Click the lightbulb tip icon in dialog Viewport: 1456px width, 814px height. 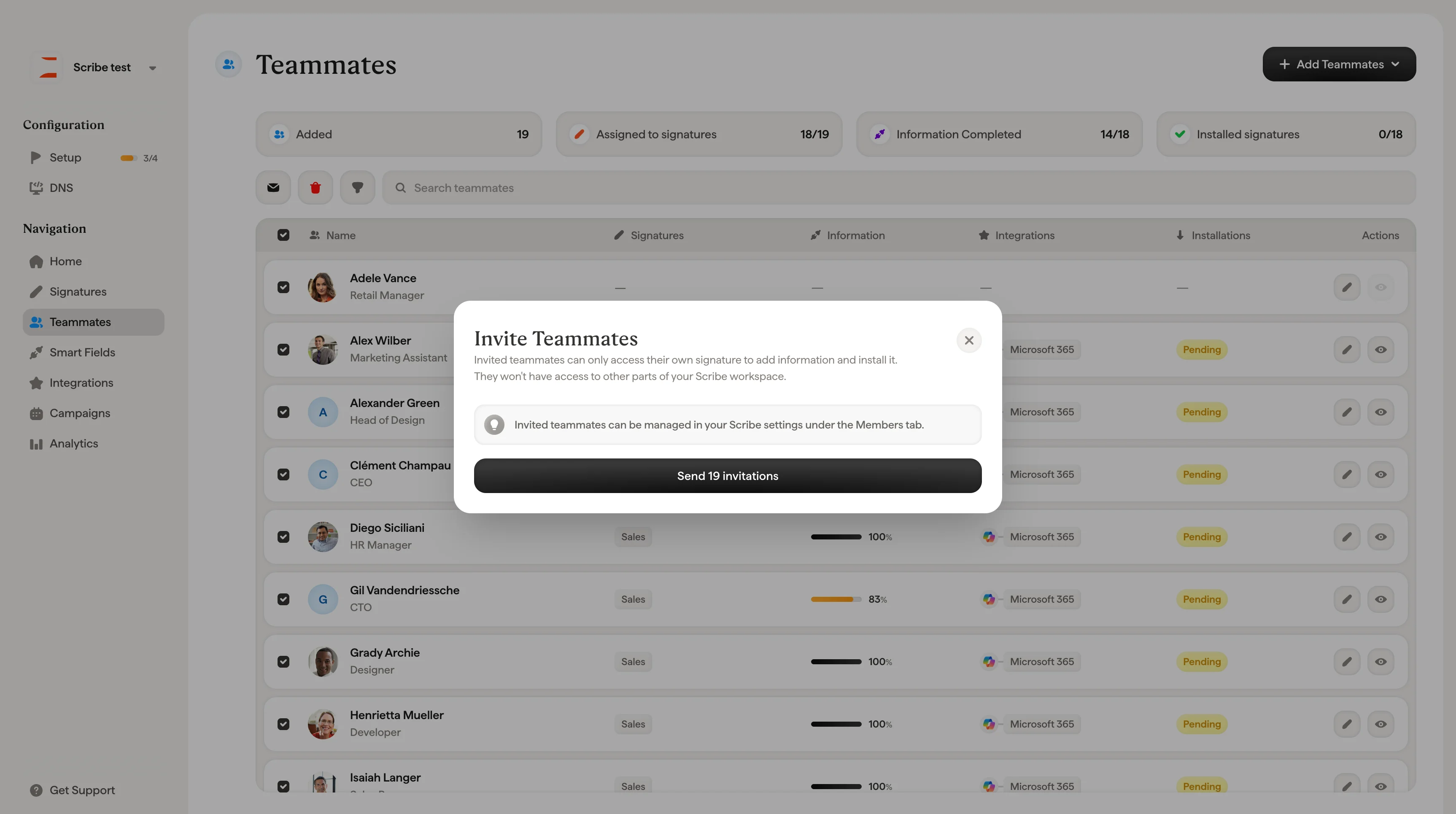[x=494, y=425]
